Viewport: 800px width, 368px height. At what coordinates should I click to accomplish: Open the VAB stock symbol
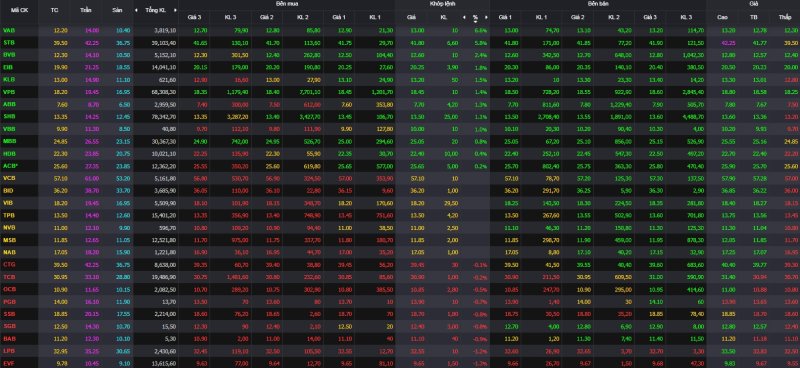(x=9, y=30)
